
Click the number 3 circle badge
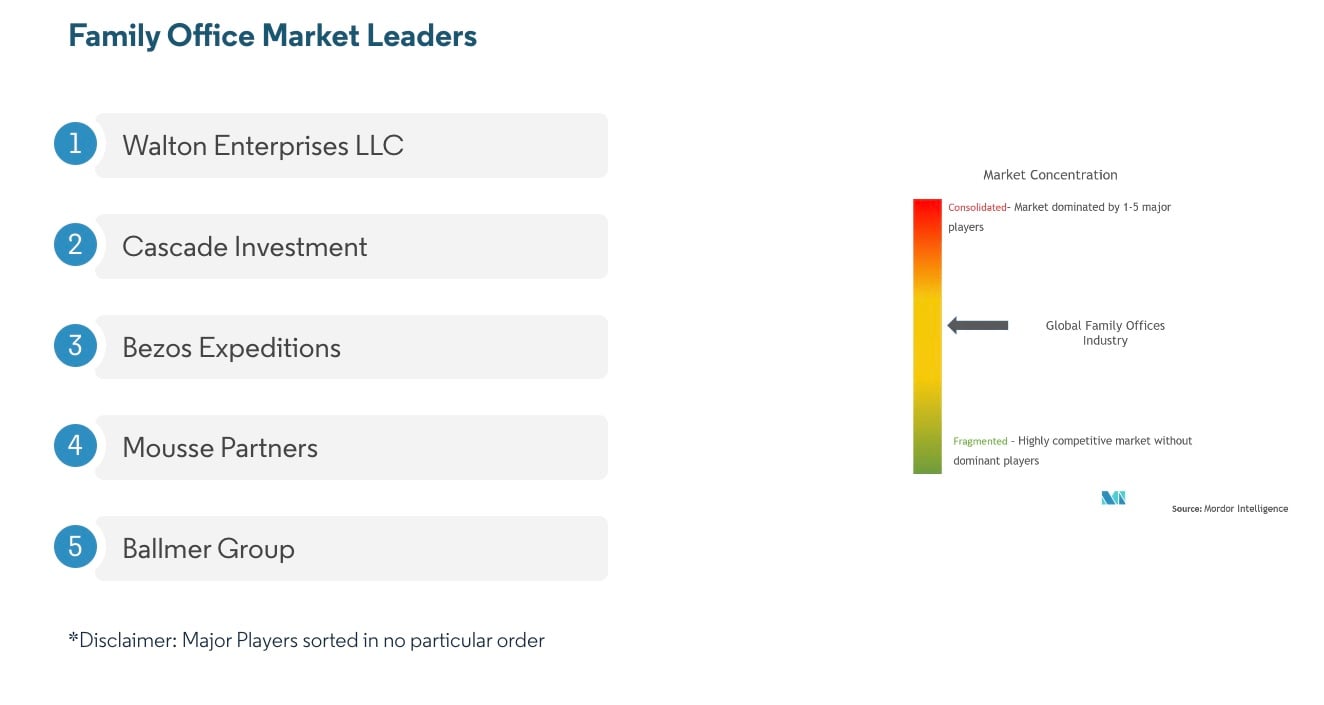point(75,346)
